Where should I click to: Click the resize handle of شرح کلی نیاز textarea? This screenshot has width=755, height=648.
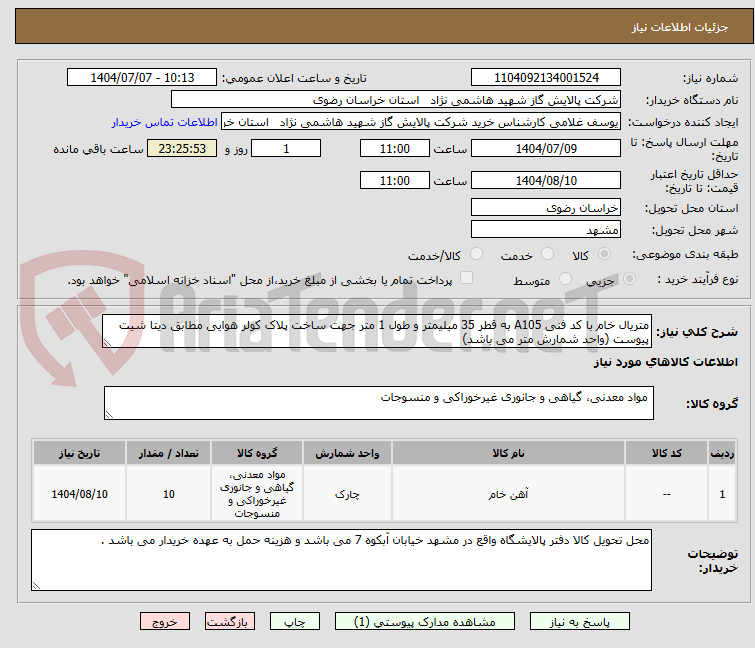(x=107, y=343)
